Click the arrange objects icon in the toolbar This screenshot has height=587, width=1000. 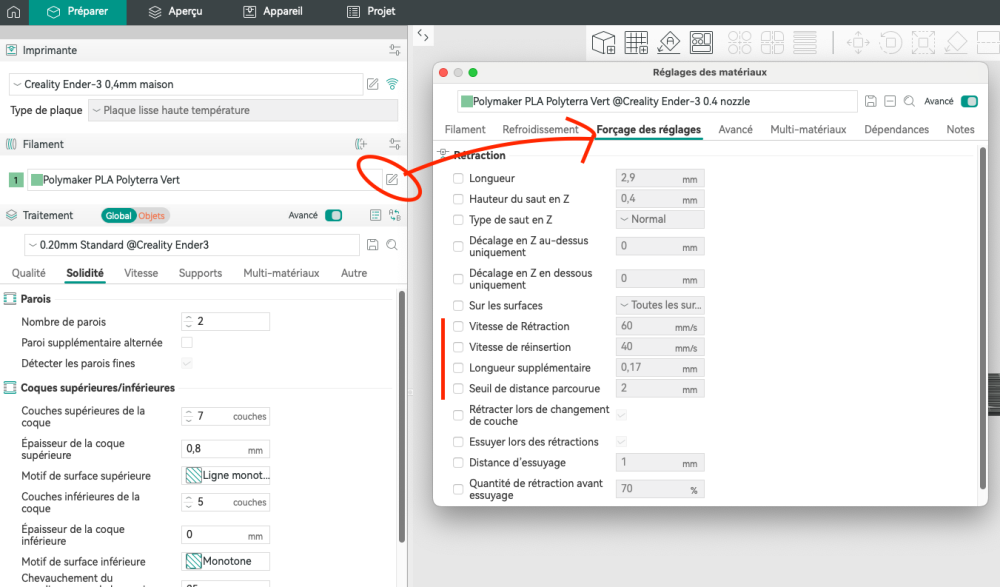point(701,43)
